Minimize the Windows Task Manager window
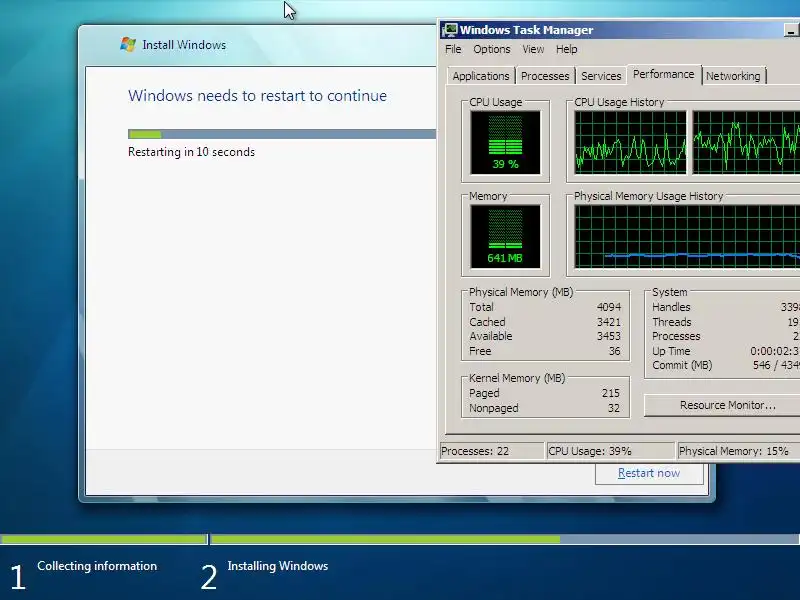 pyautogui.click(x=790, y=30)
